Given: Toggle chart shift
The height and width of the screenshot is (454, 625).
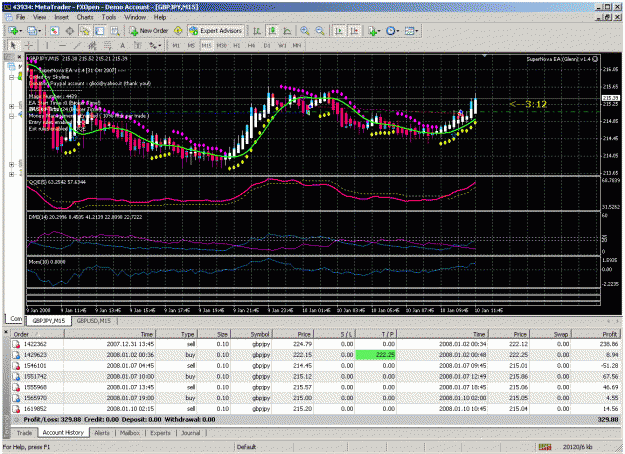Looking at the screenshot, I should [x=354, y=31].
